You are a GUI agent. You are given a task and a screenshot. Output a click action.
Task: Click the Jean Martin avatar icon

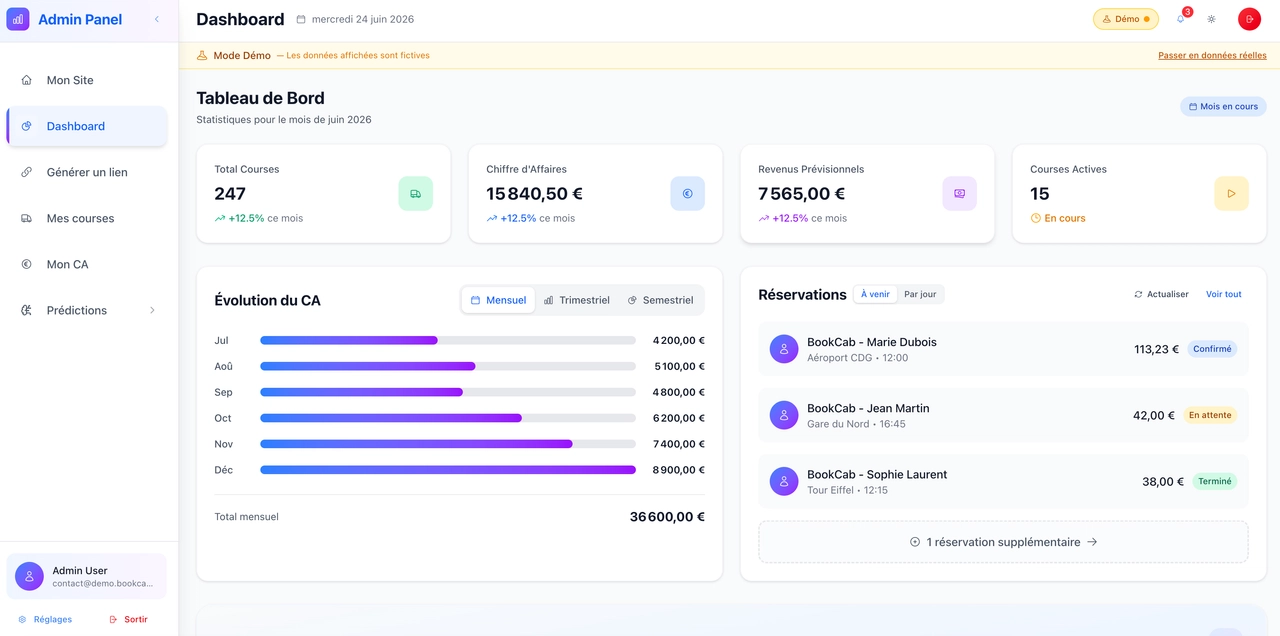click(784, 415)
